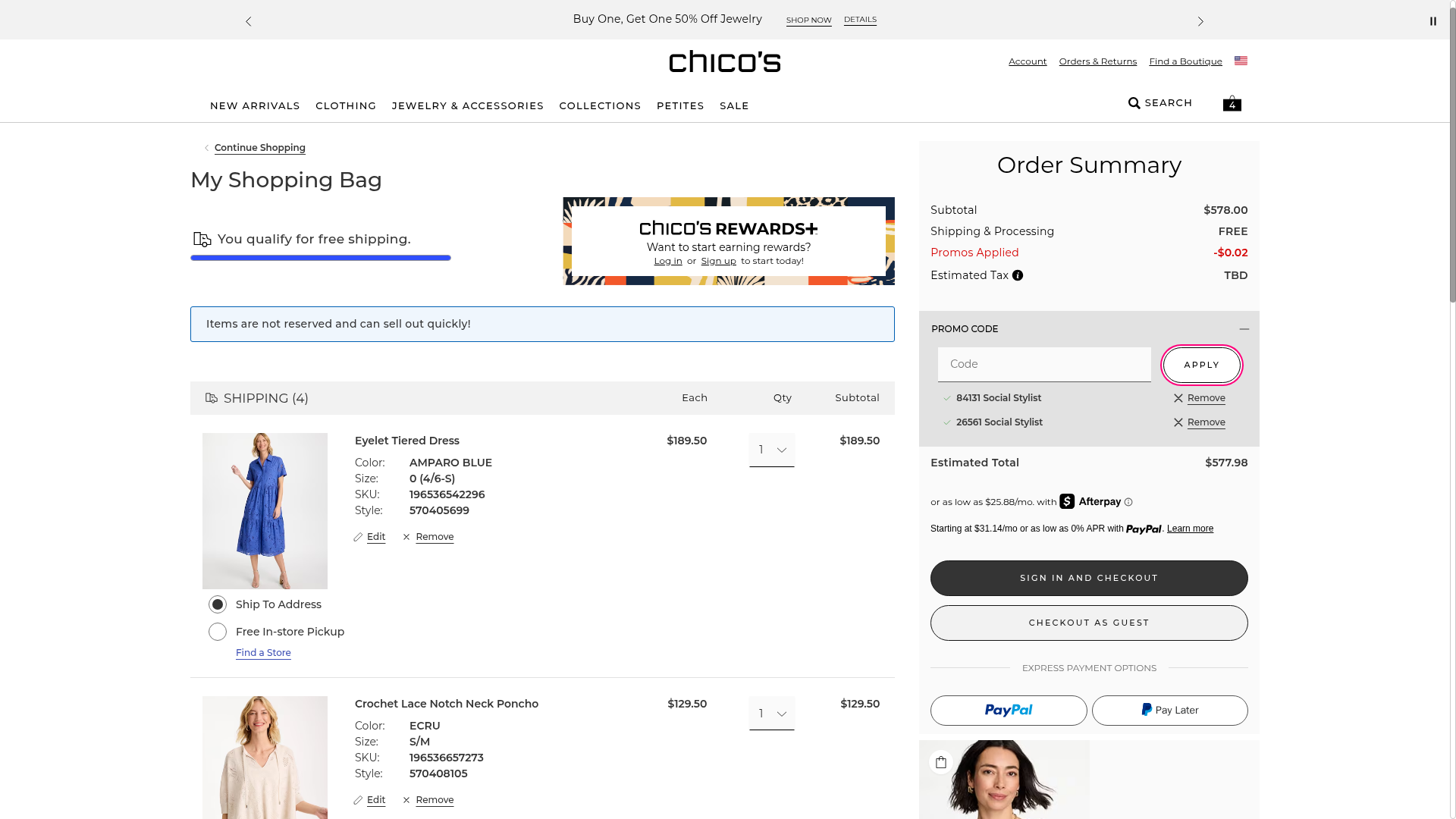Click Checkout As Guest button

1088,623
